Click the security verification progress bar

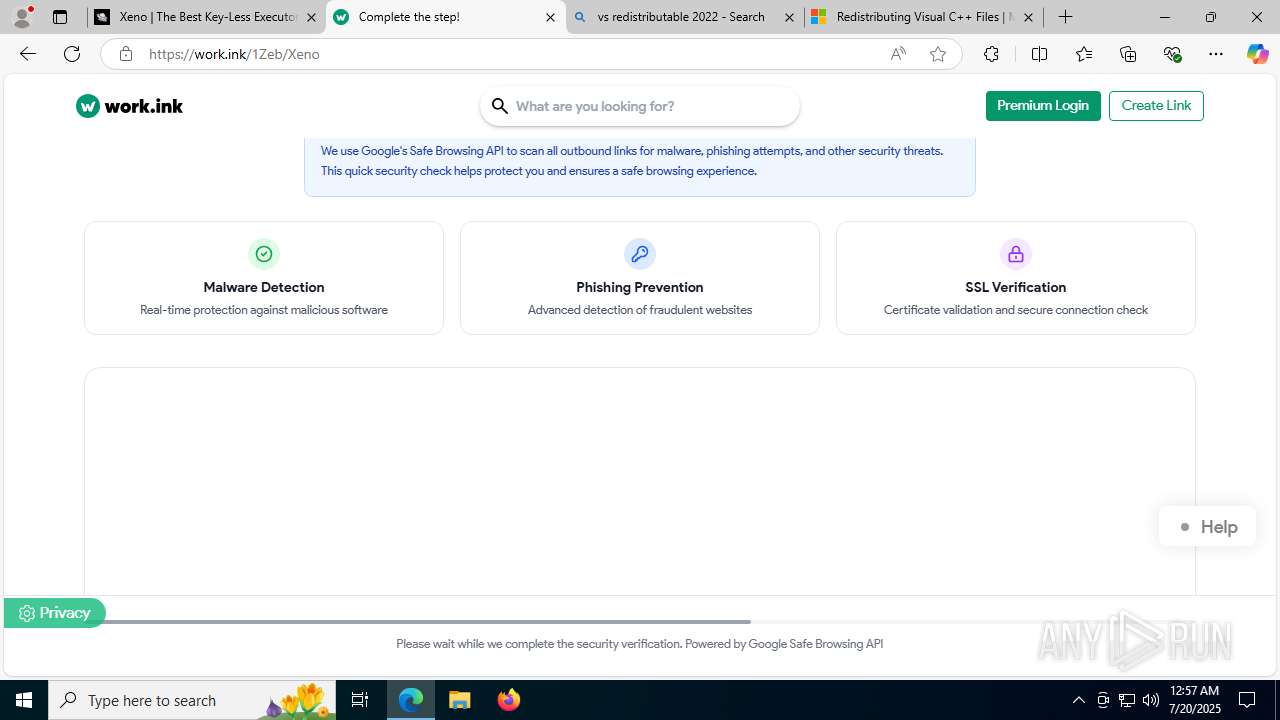(x=640, y=622)
